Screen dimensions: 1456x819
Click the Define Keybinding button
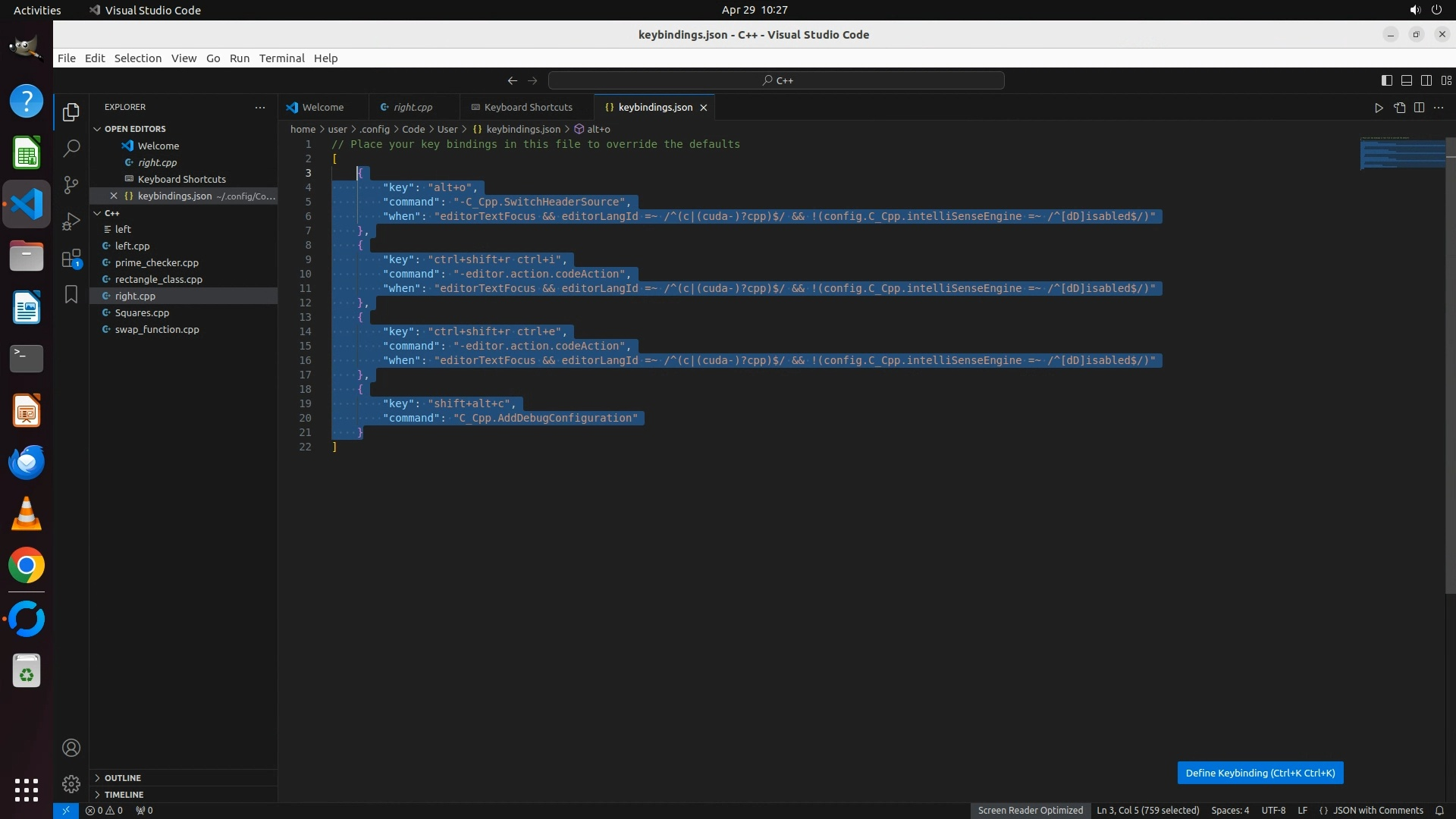1260,773
